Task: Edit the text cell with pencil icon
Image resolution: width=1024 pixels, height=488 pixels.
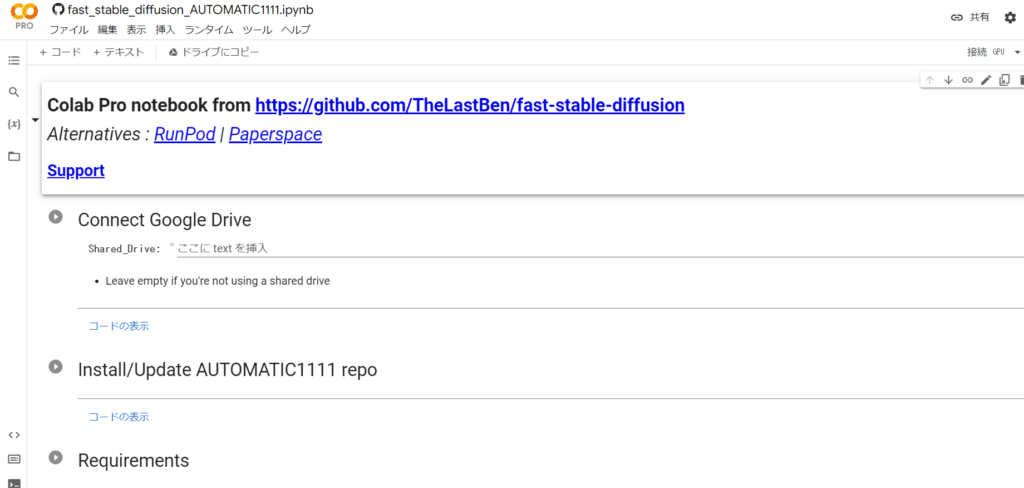Action: click(x=986, y=80)
